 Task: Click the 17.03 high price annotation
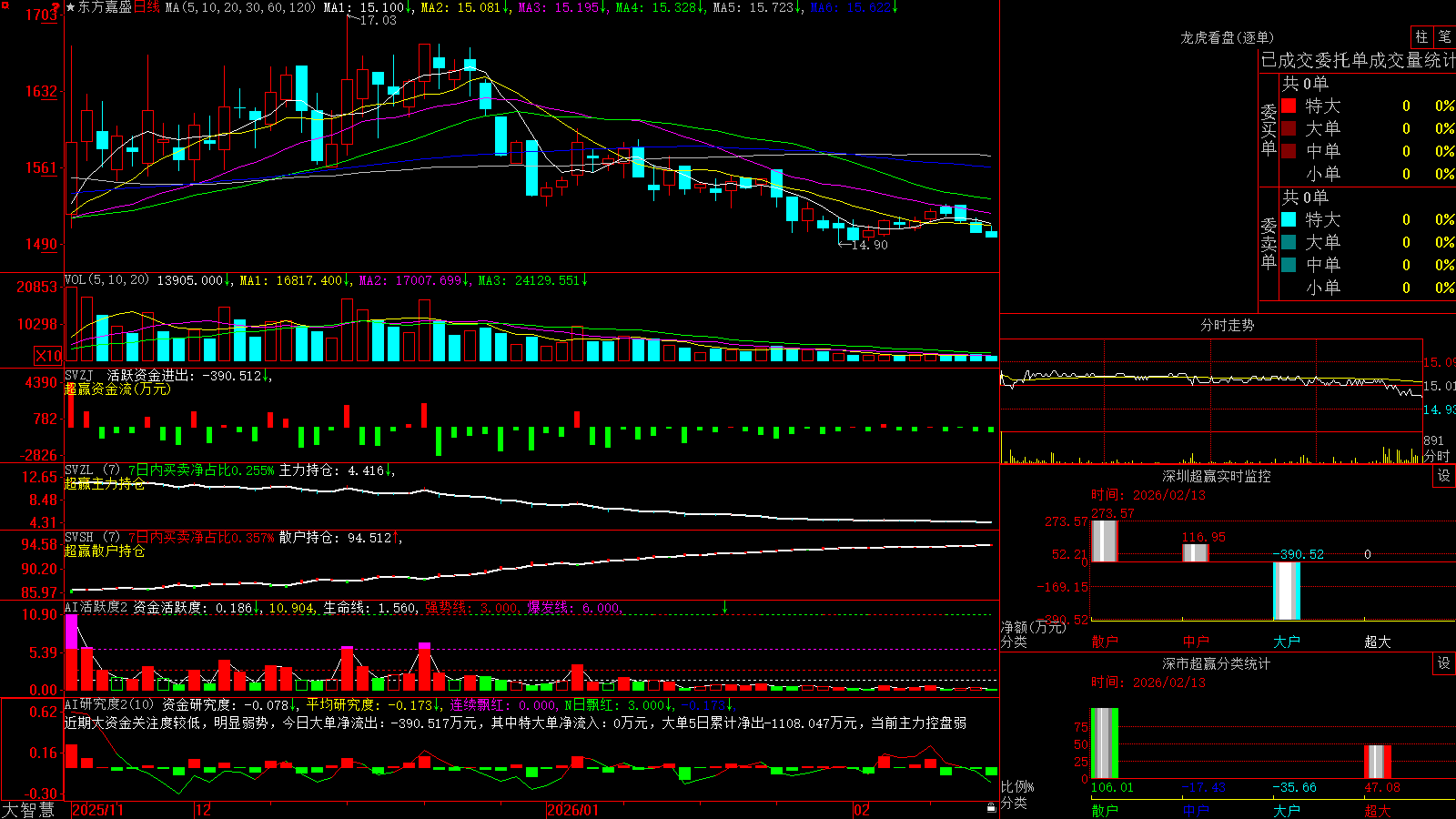378,20
